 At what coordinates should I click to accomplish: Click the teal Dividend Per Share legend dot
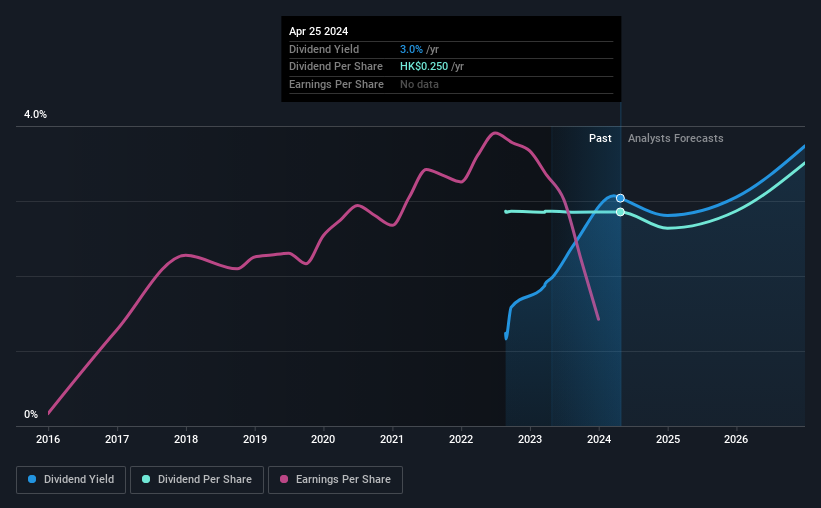click(146, 479)
